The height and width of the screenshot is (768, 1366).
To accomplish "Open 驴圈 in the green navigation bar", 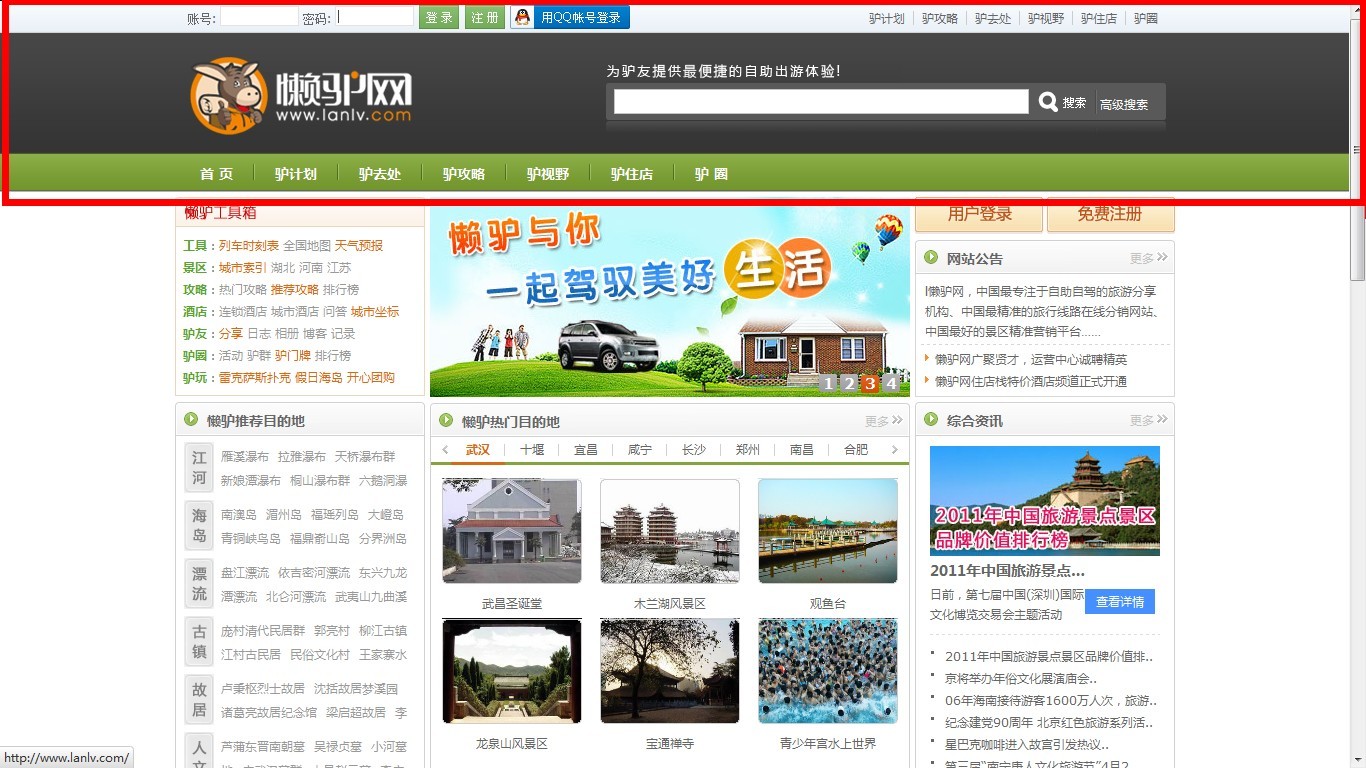I will [x=711, y=174].
